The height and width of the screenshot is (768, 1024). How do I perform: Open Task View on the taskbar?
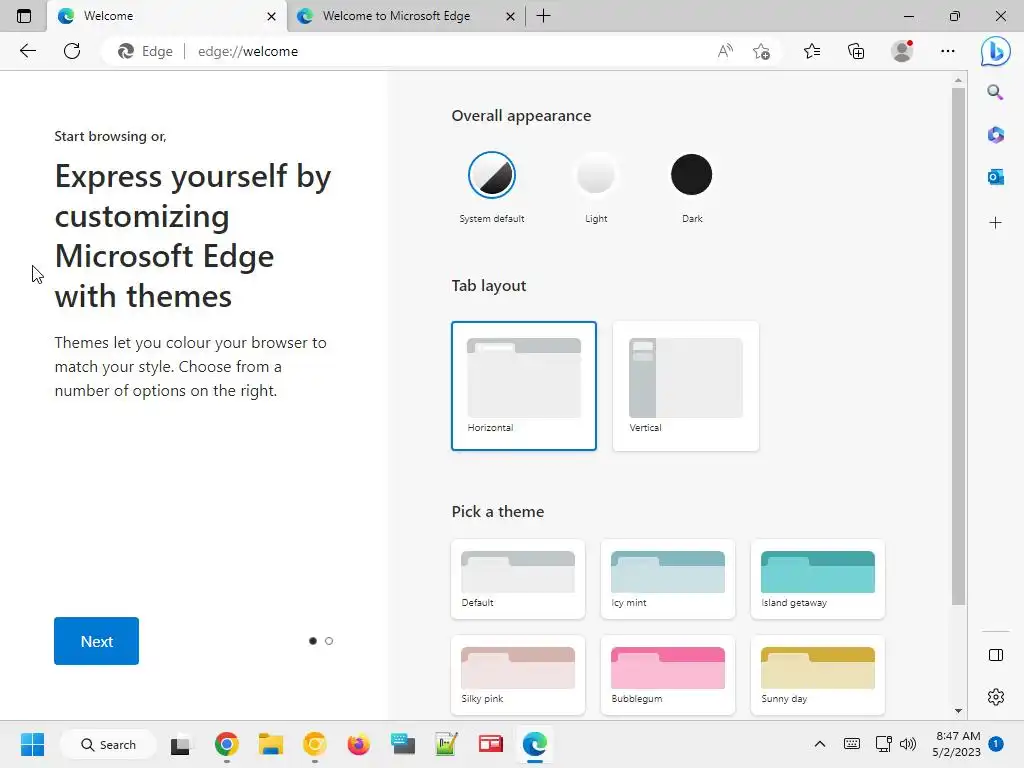[x=180, y=744]
